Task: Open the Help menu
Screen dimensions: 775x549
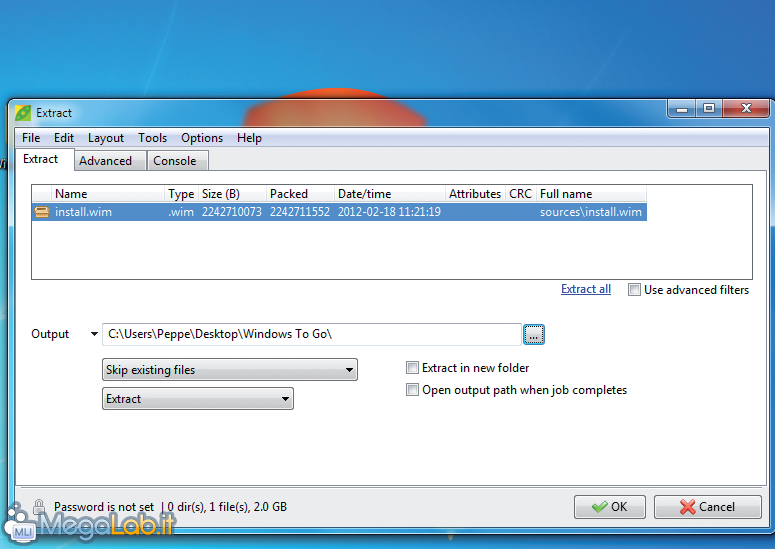Action: tap(249, 138)
